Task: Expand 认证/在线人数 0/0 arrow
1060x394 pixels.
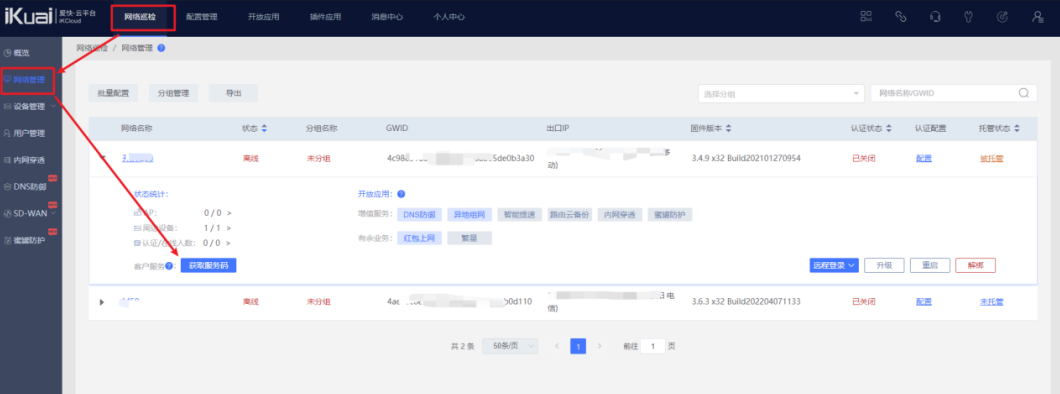Action: click(x=228, y=243)
